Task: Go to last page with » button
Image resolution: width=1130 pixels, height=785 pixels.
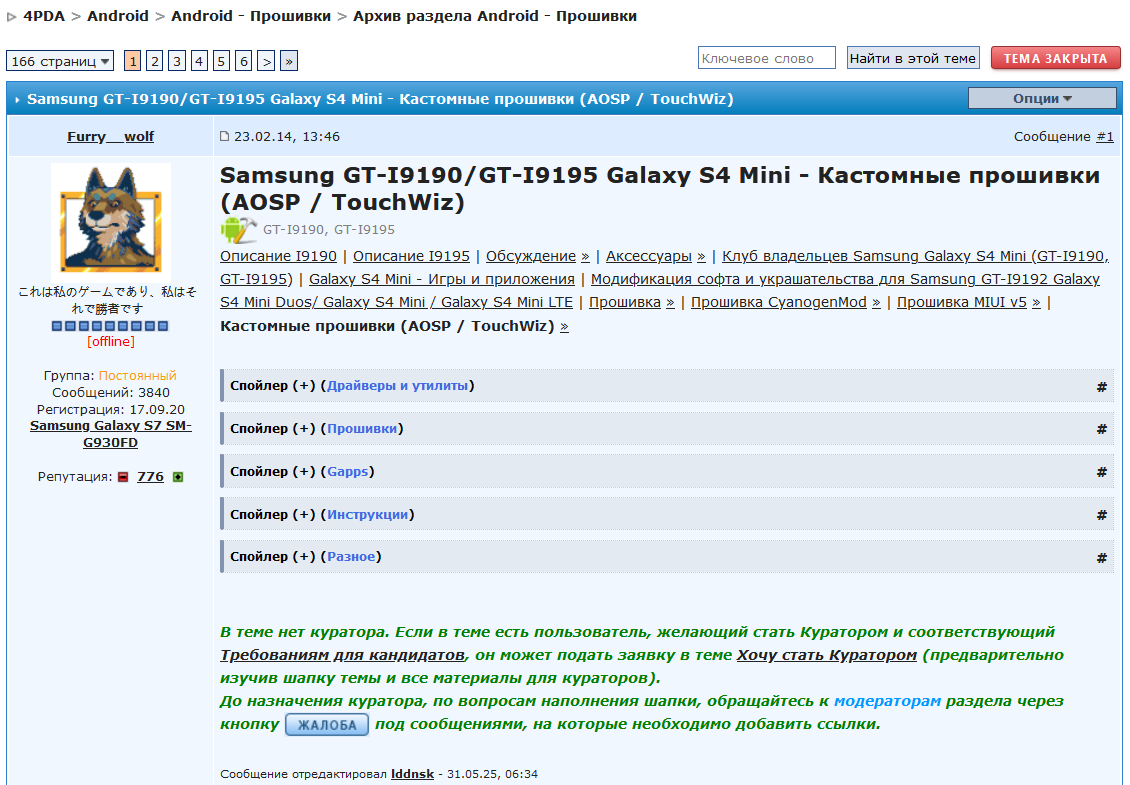Action: click(288, 61)
